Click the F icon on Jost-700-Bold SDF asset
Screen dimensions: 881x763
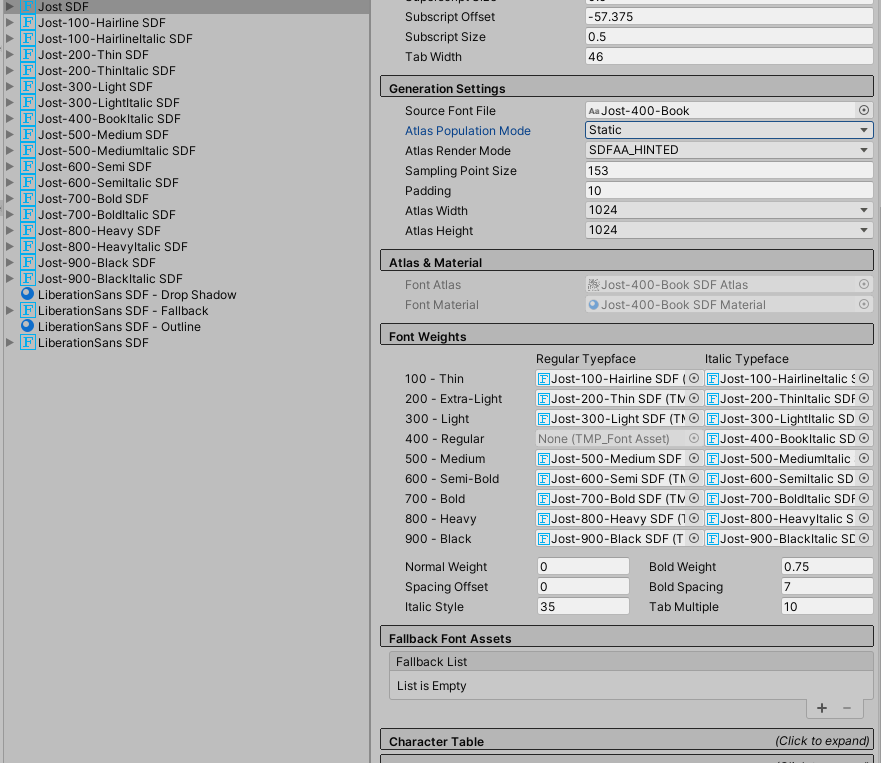click(27, 198)
